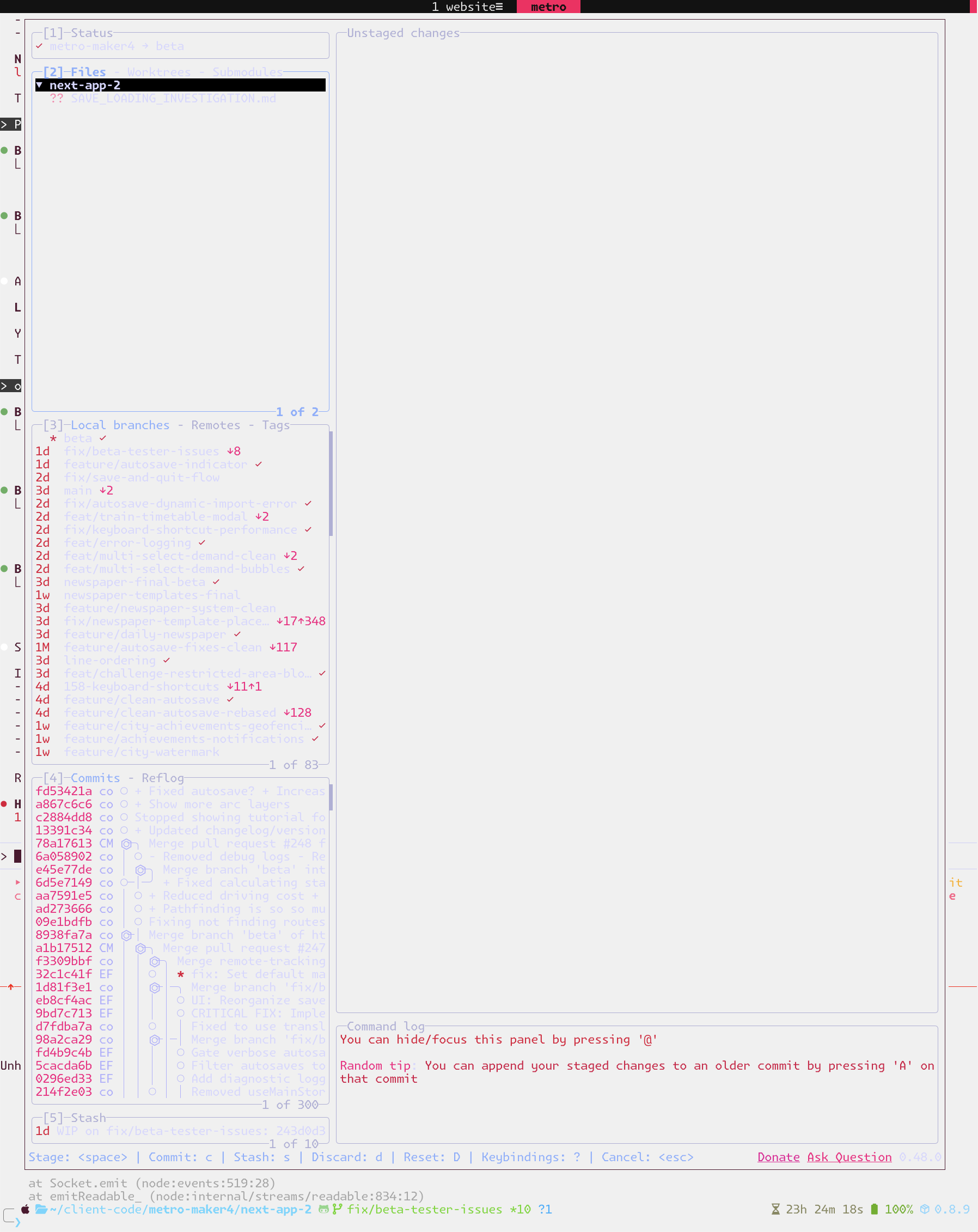Switch to the Remotes tab in branches panel

click(x=215, y=425)
